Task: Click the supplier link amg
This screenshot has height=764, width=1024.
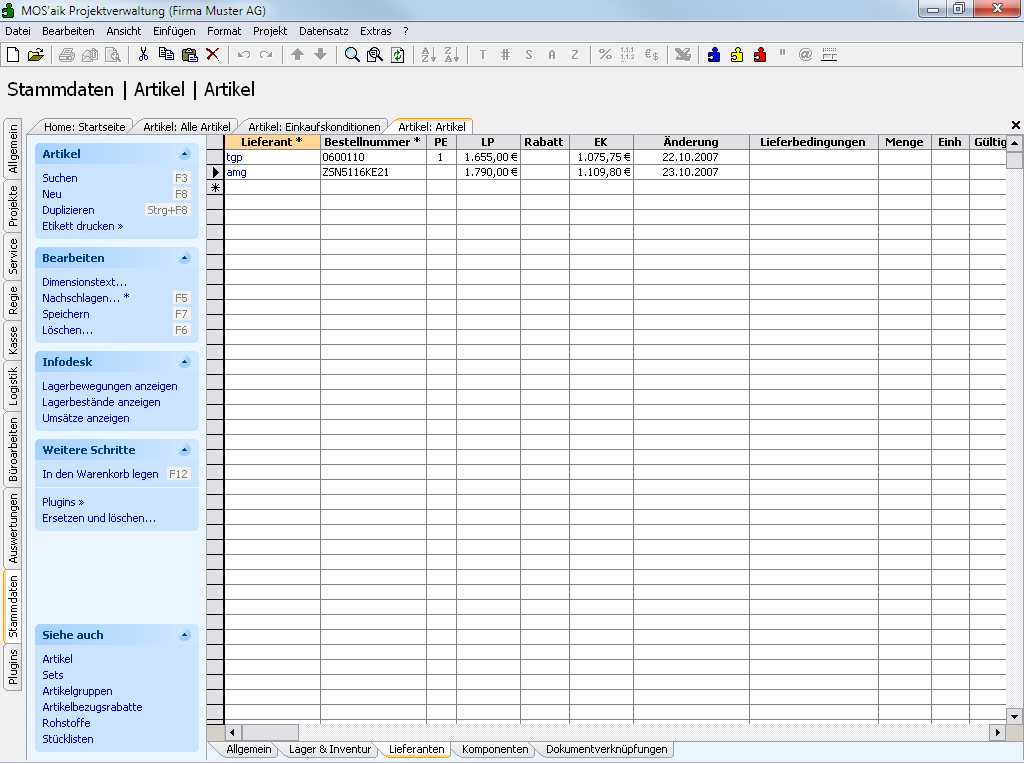Action: [236, 172]
